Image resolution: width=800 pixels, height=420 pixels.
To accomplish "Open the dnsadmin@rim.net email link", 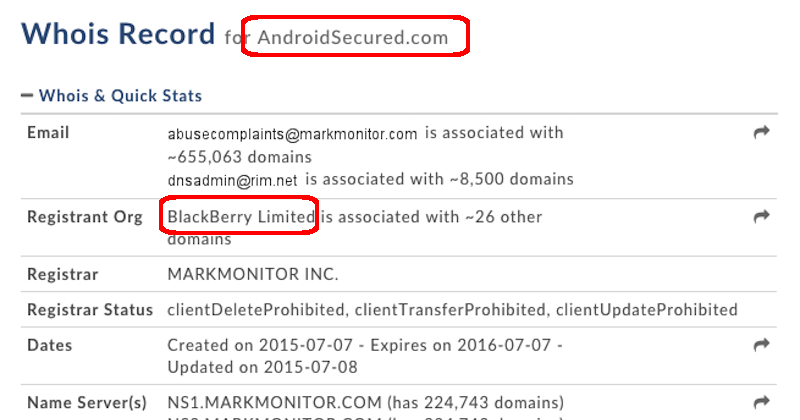I will tap(232, 180).
